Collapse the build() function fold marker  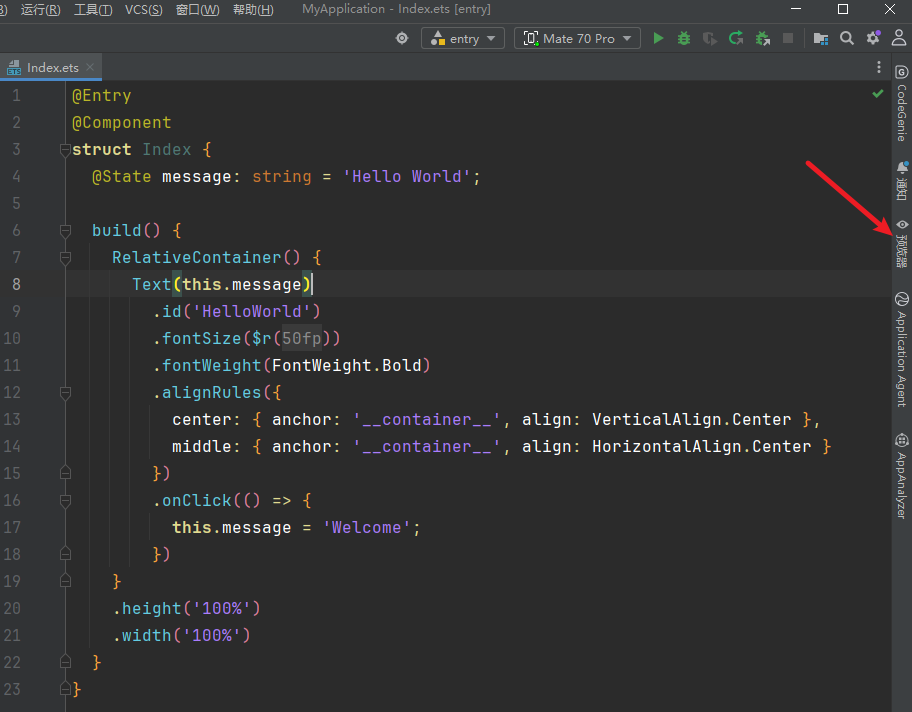click(x=65, y=231)
